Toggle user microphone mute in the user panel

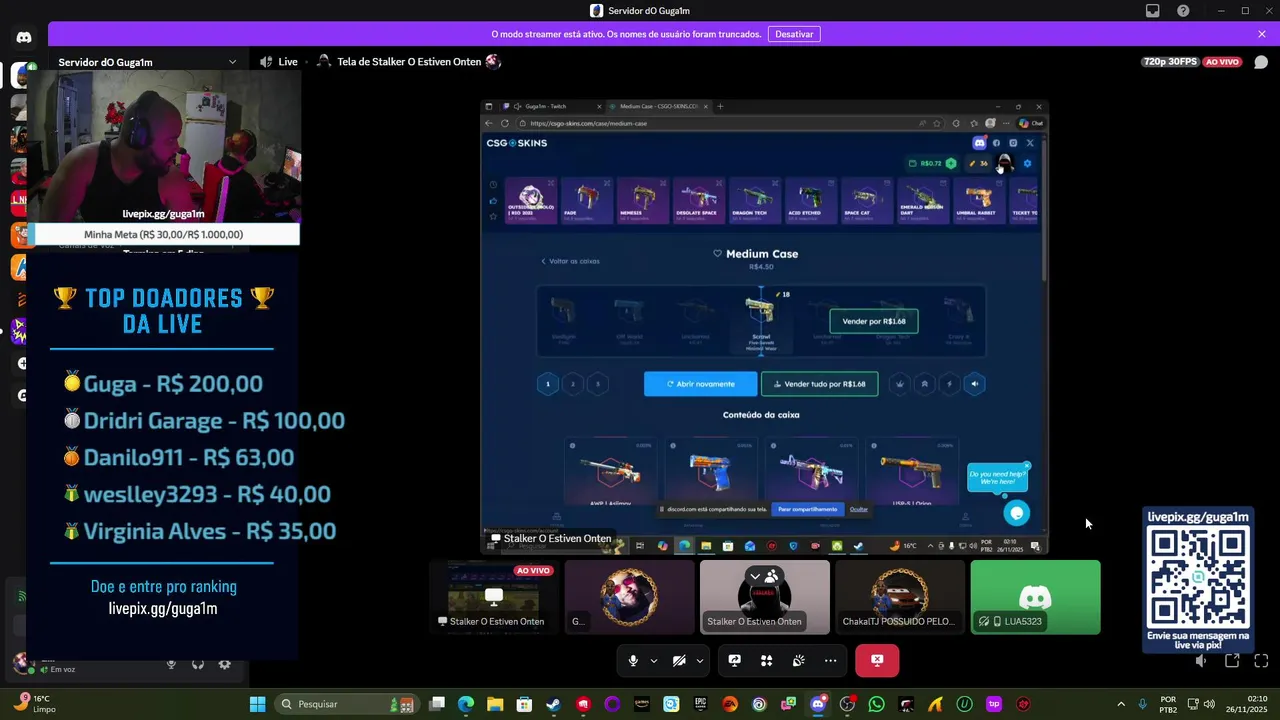[171, 665]
